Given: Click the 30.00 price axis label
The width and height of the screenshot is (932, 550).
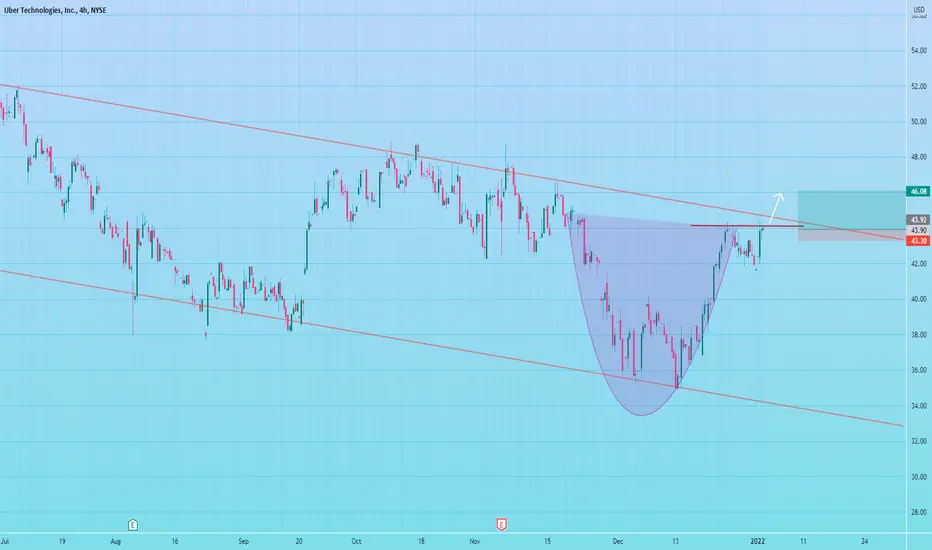Looking at the screenshot, I should tap(918, 477).
